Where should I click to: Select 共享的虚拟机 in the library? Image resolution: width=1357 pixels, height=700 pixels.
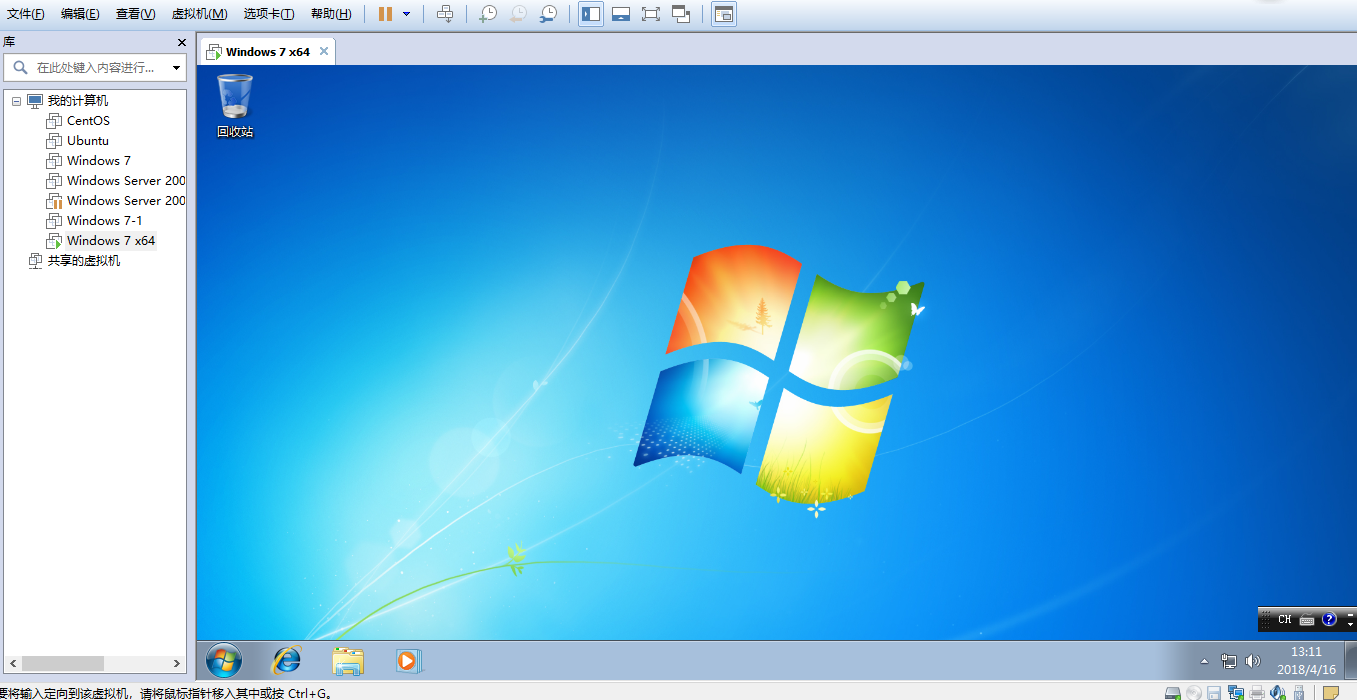84,261
